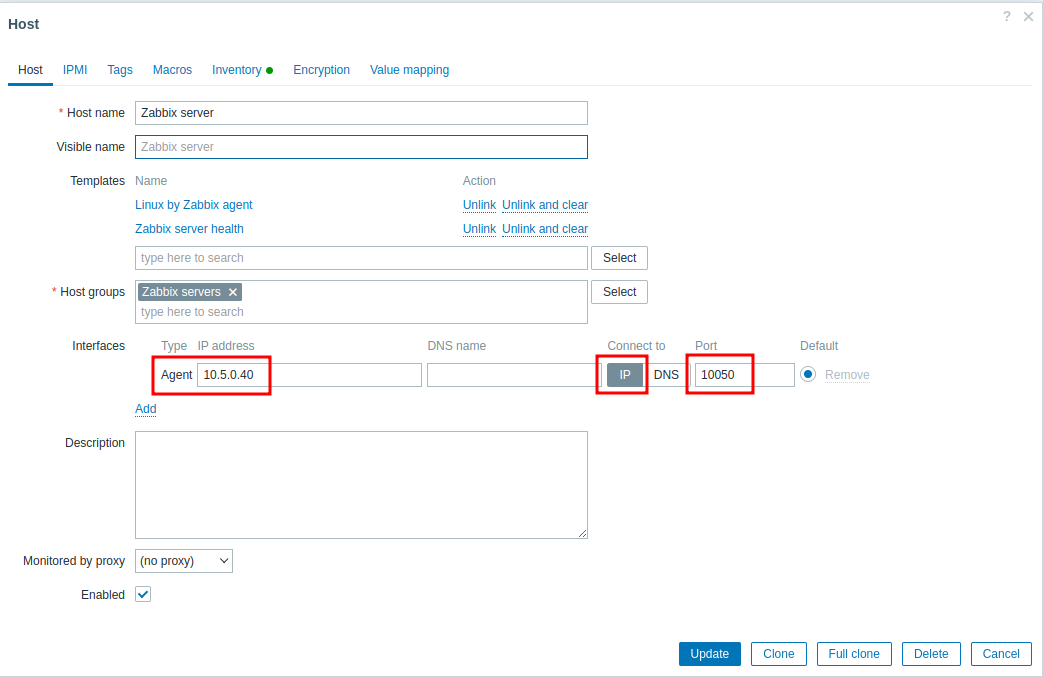Open the IPMI tab
The image size is (1043, 677).
click(x=75, y=70)
